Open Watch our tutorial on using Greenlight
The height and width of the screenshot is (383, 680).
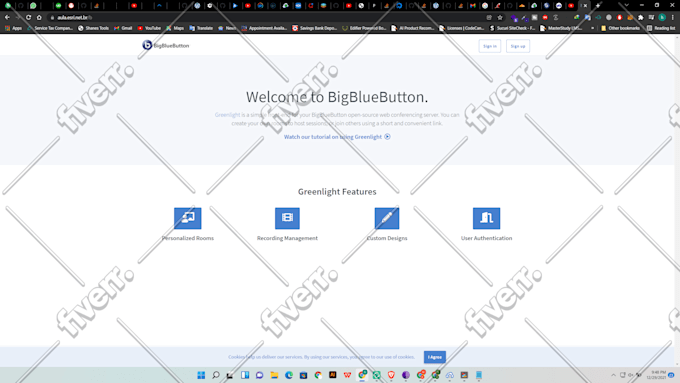pos(337,137)
